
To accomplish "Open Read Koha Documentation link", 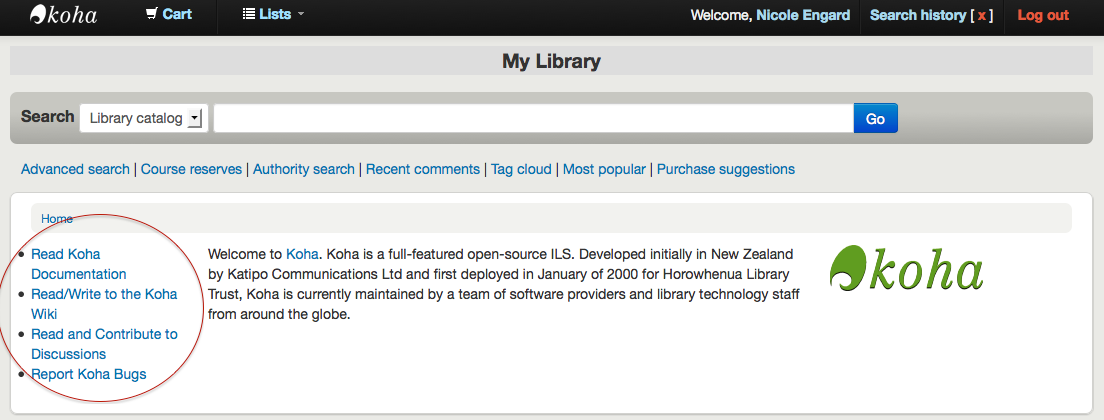I will point(79,264).
